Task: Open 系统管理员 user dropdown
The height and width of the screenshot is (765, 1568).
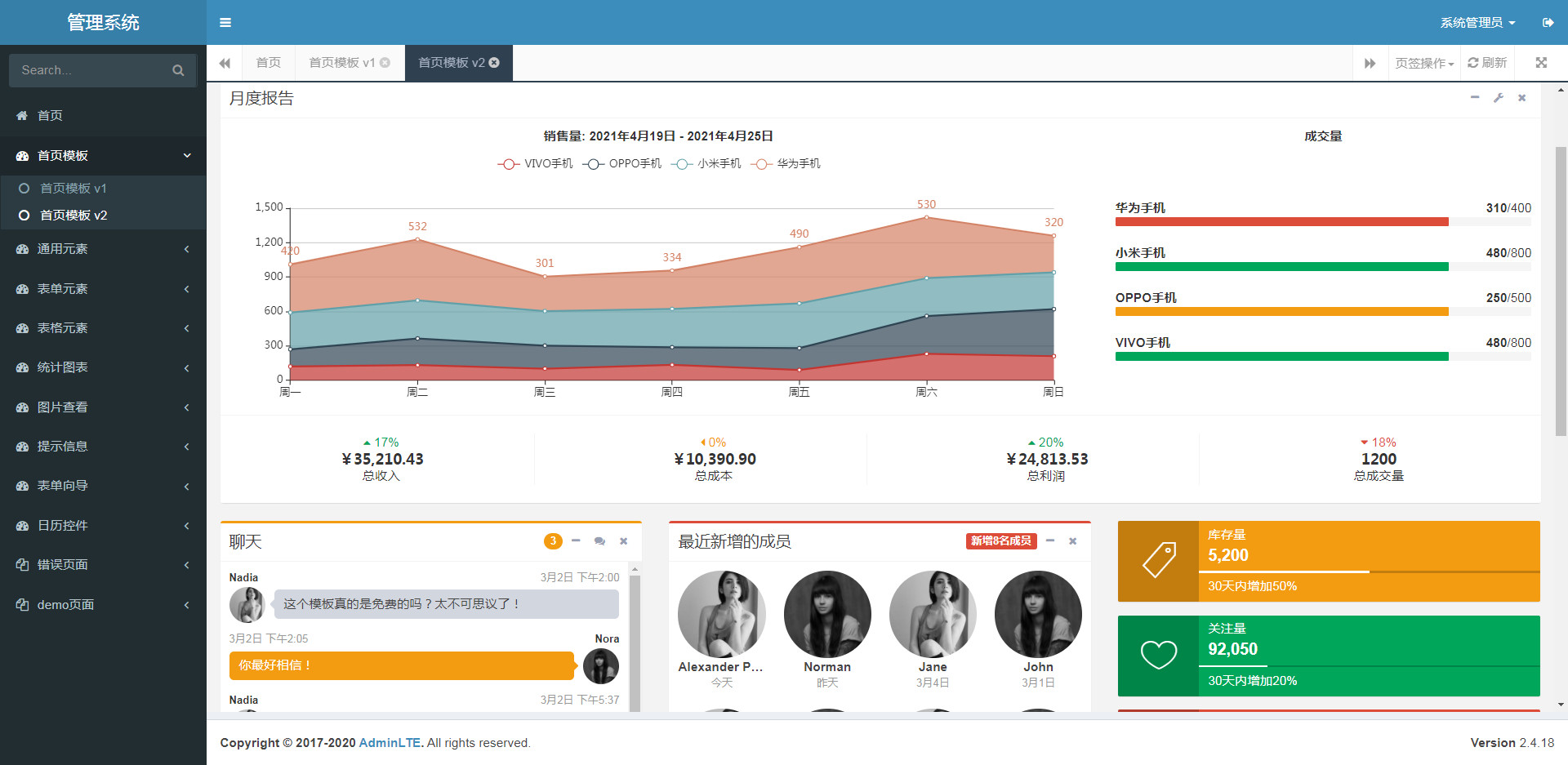Action: coord(1477,23)
